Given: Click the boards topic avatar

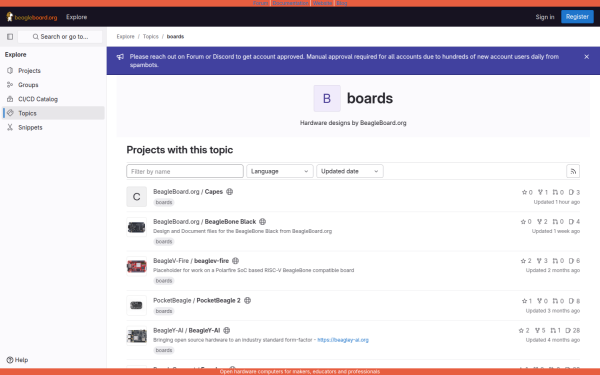Looking at the screenshot, I should (327, 98).
